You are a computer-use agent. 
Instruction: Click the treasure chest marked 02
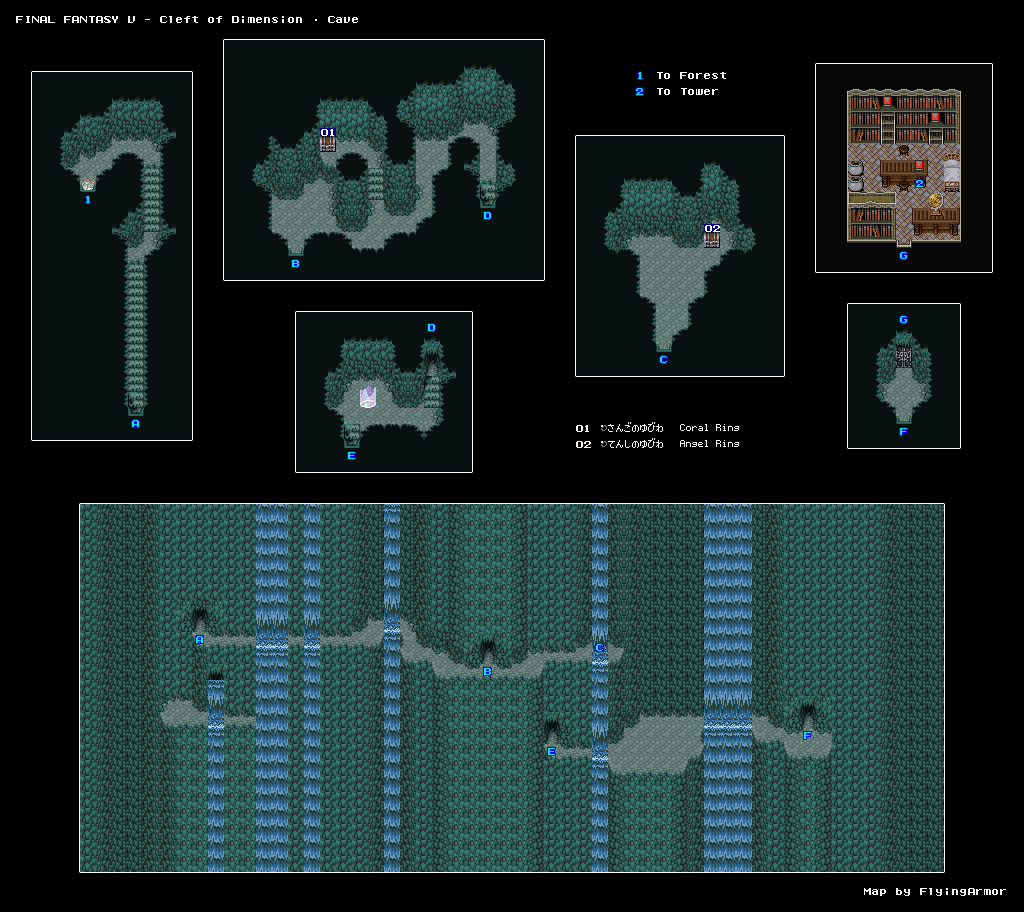point(712,240)
